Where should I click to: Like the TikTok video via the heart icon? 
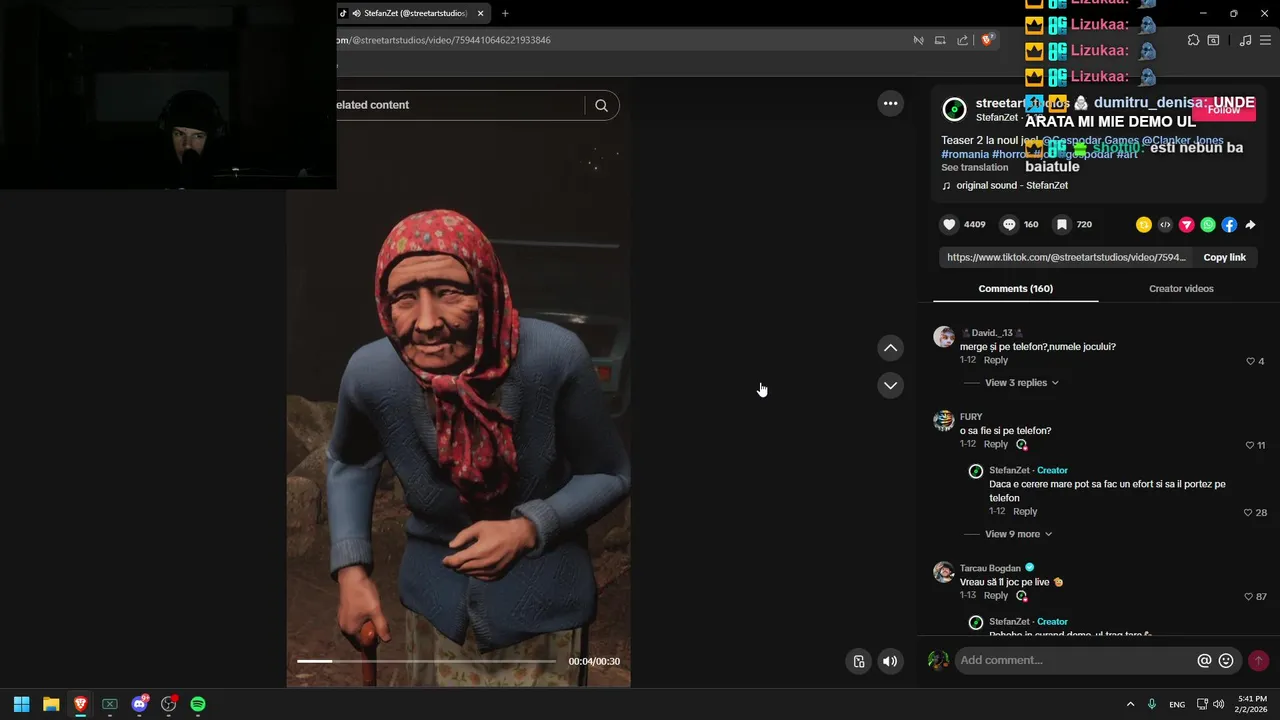pyautogui.click(x=950, y=225)
